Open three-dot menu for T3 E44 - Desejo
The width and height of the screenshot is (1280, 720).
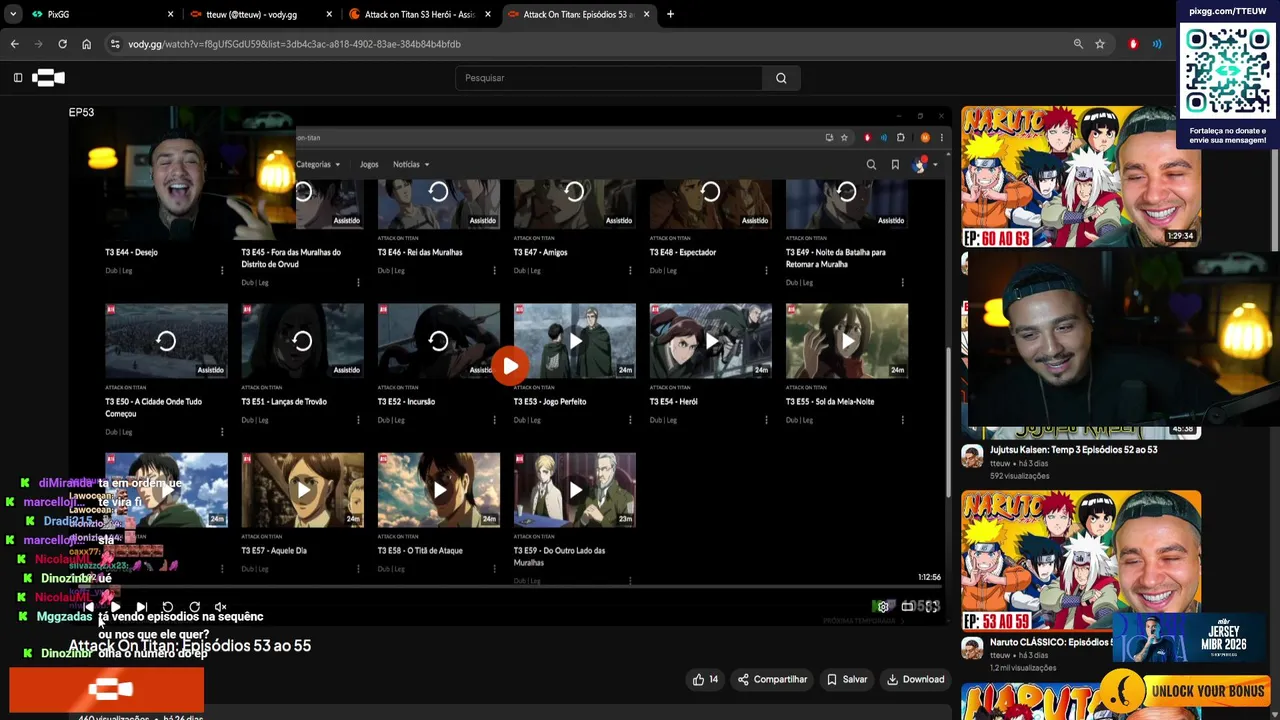(x=222, y=271)
